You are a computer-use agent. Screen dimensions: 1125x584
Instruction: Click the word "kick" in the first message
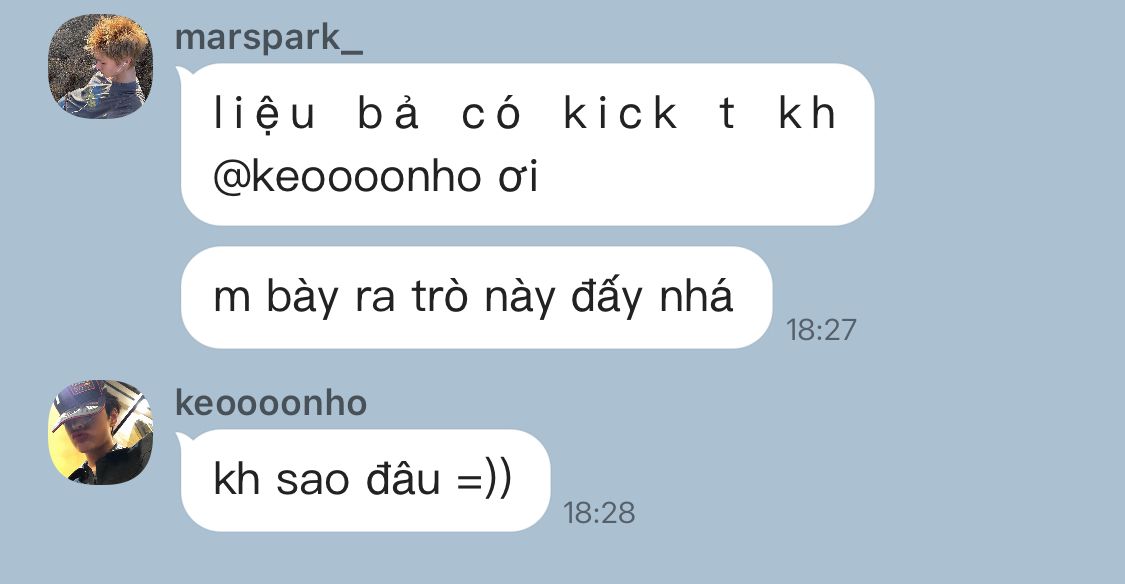[x=621, y=113]
